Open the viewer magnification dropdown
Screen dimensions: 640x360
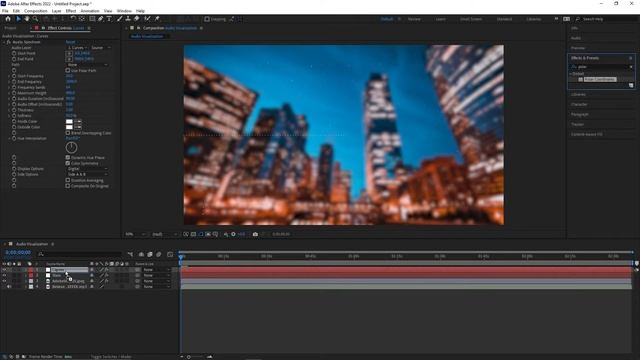pyautogui.click(x=136, y=234)
